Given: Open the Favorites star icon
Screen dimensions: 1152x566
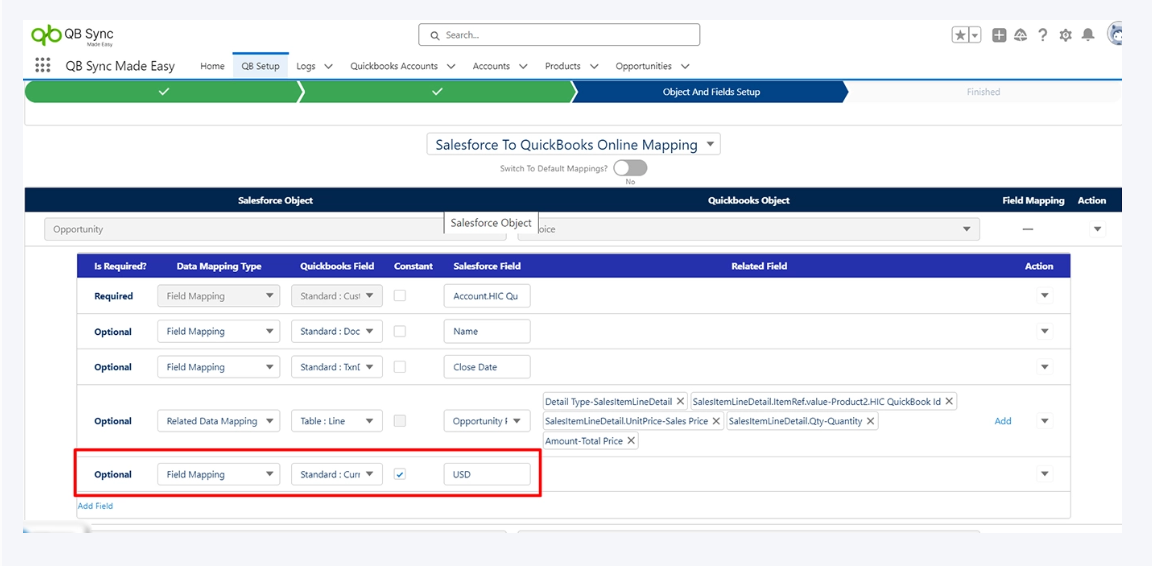Looking at the screenshot, I should click(960, 35).
